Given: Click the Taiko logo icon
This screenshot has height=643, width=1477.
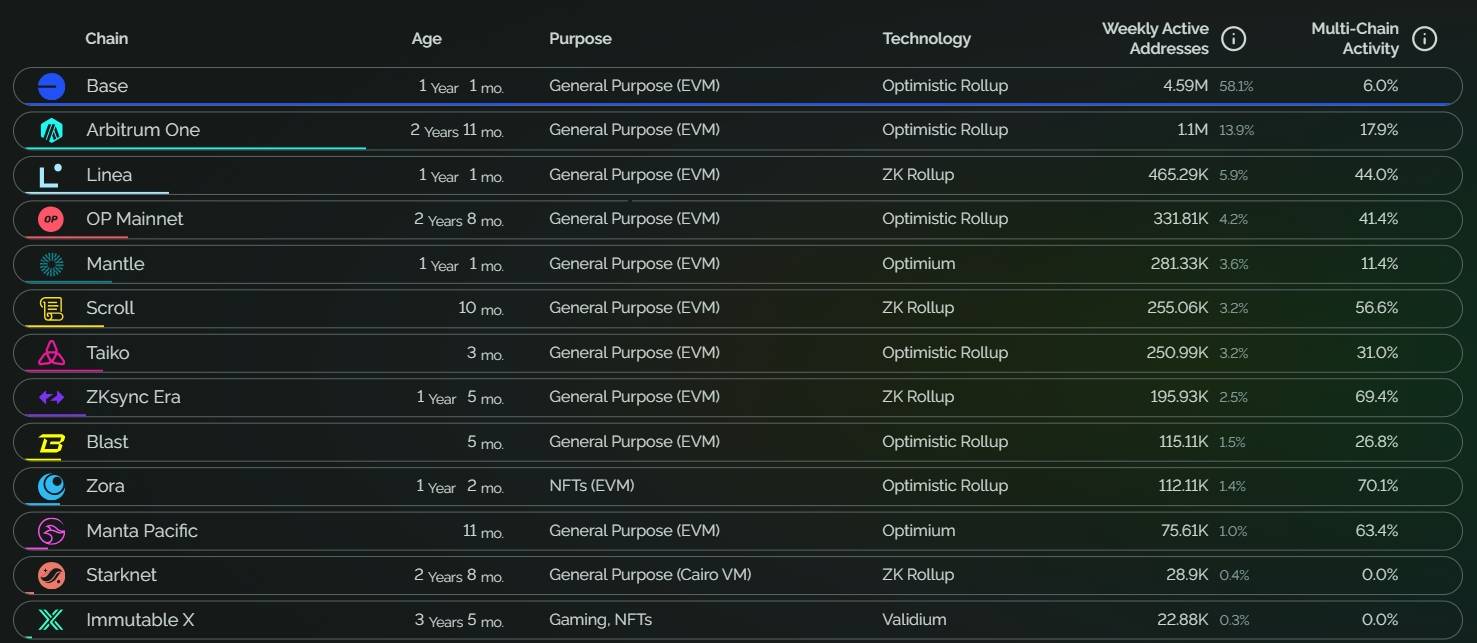Looking at the screenshot, I should point(51,353).
